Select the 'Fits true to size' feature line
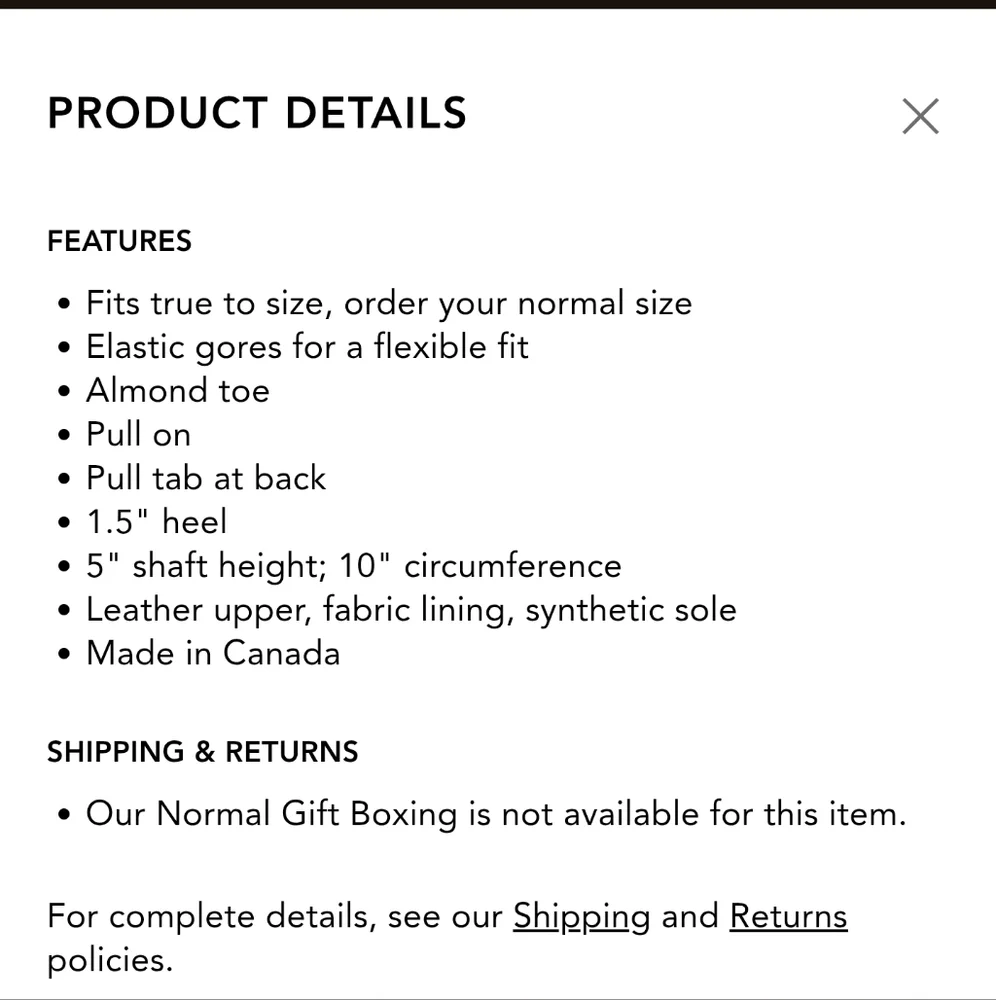 pos(388,303)
